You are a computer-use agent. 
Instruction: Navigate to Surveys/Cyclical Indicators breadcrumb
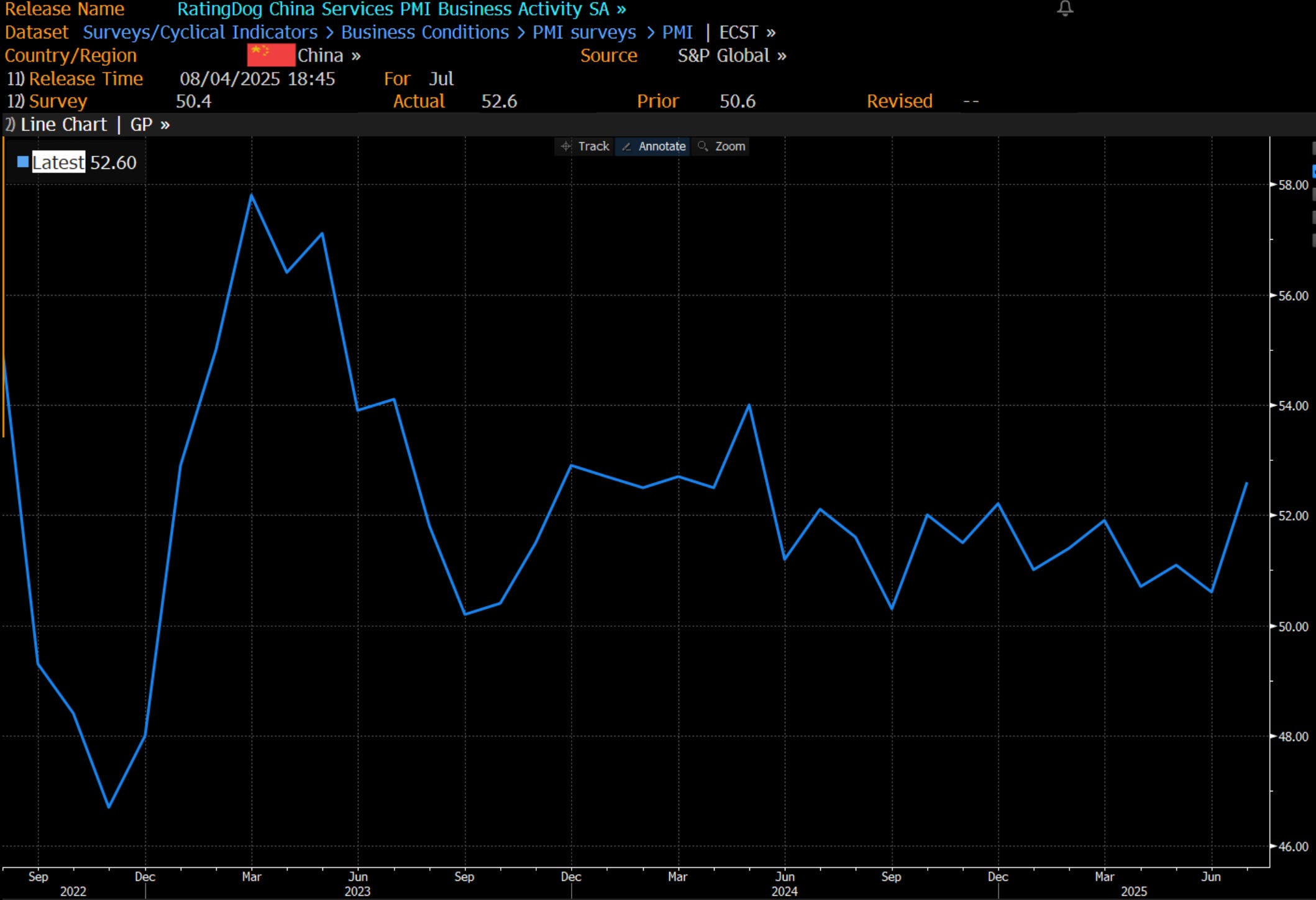point(200,32)
